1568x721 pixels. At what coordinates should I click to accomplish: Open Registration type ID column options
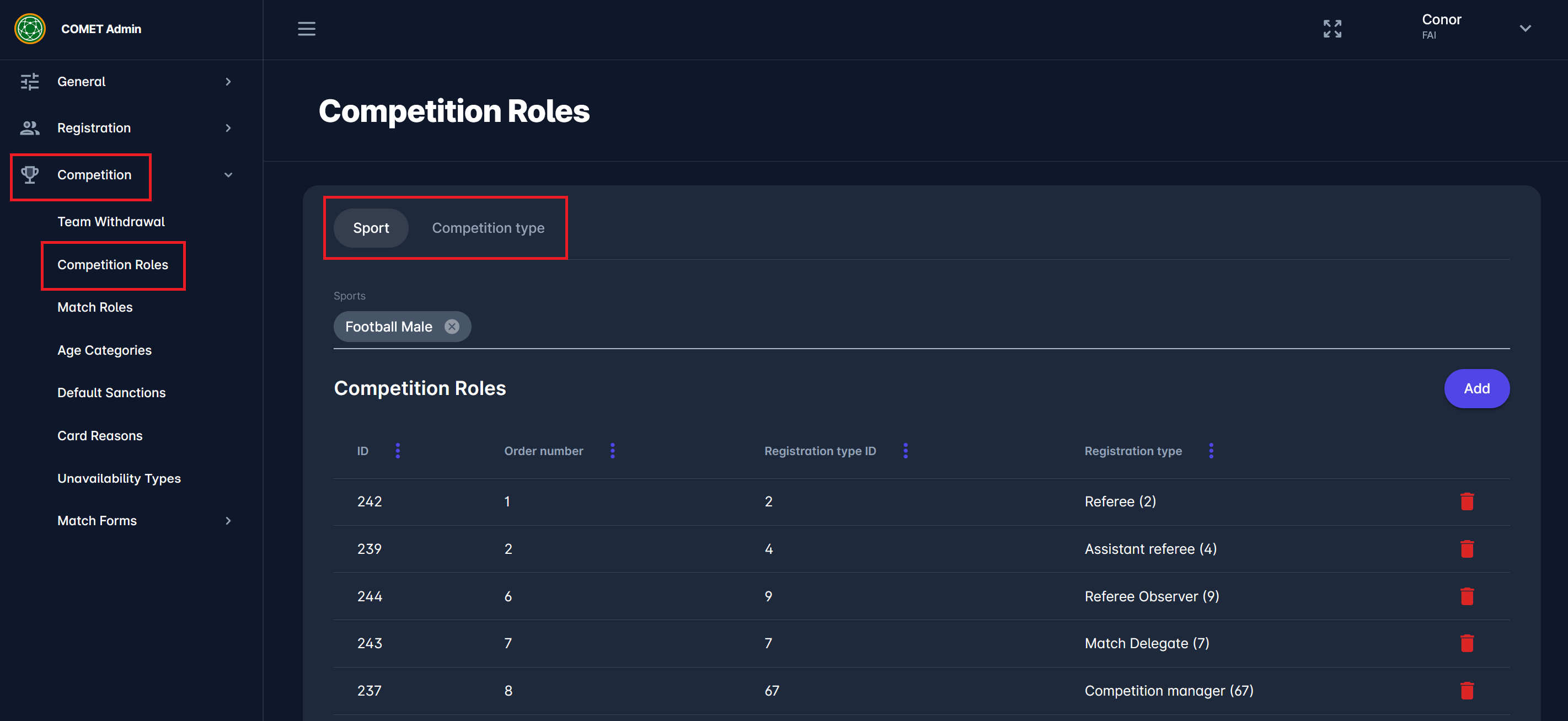tap(905, 451)
